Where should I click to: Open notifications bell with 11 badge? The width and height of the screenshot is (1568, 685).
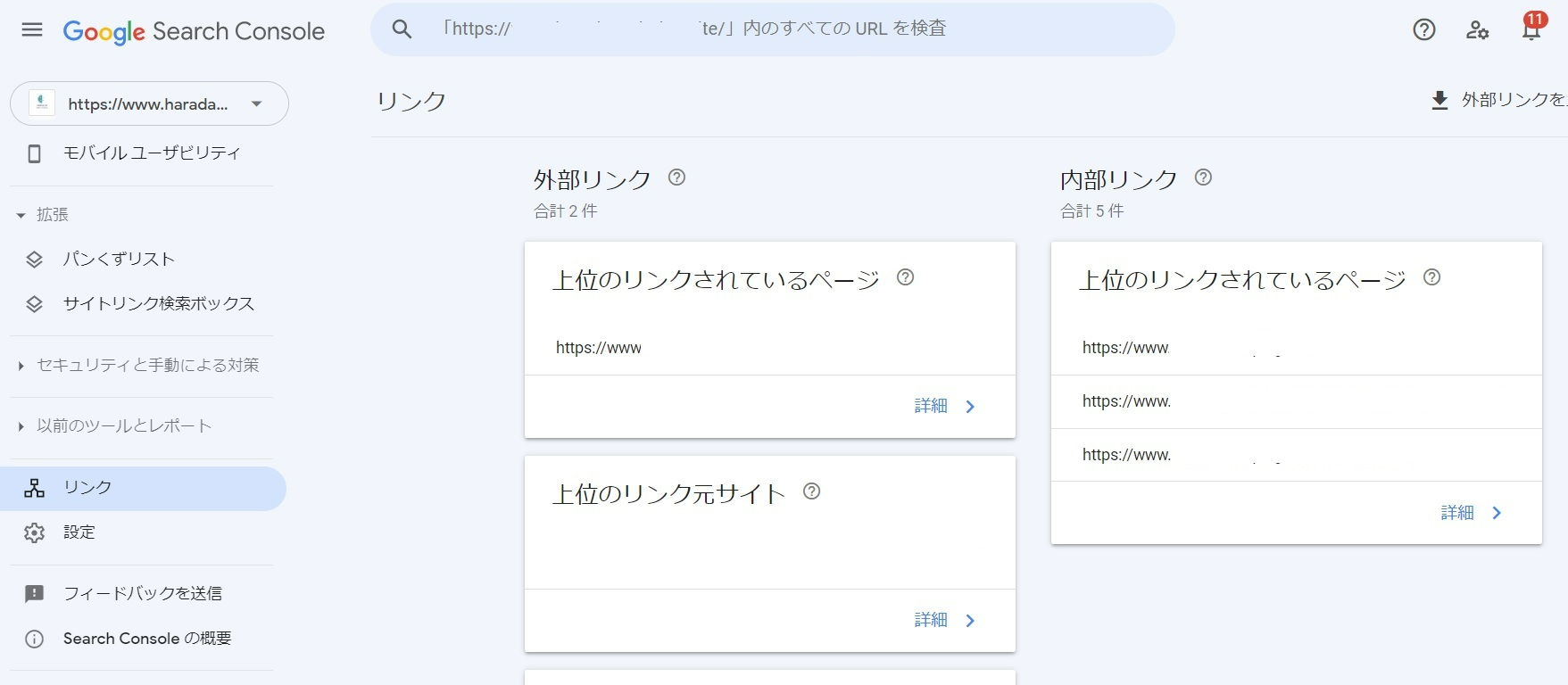pyautogui.click(x=1531, y=28)
